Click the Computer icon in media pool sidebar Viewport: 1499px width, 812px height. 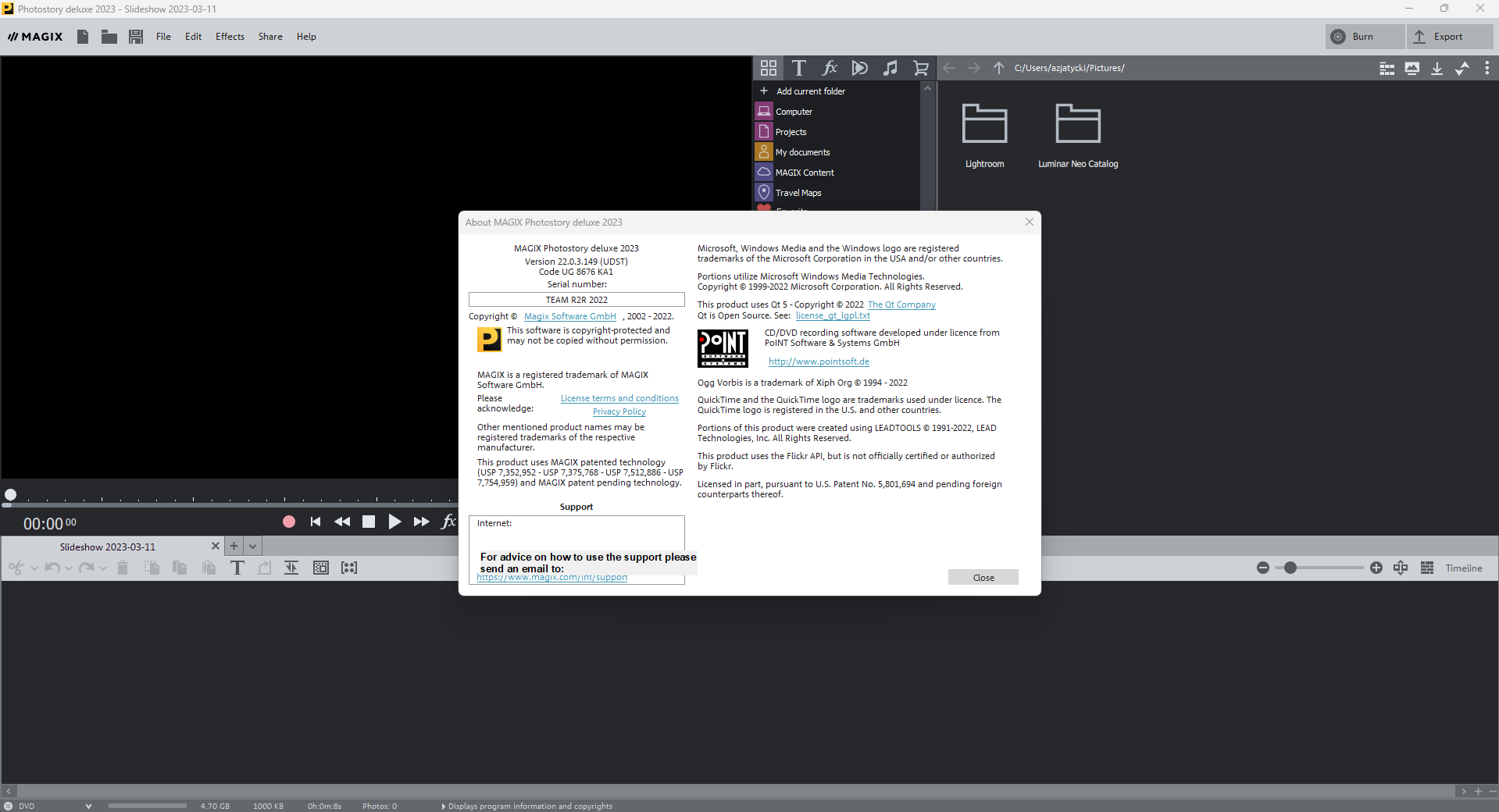(x=764, y=112)
